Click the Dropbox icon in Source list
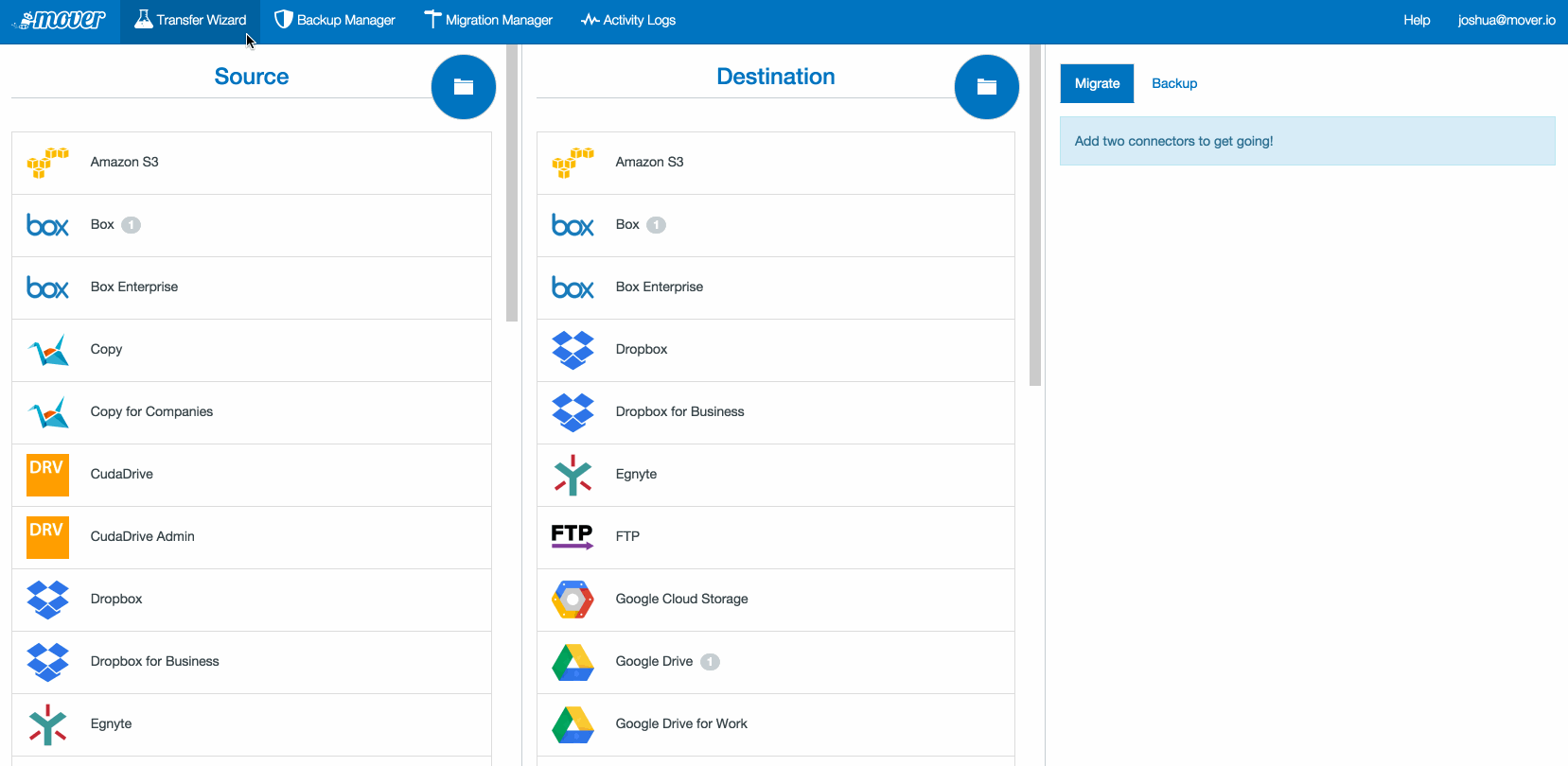The height and width of the screenshot is (766, 1568). point(47,600)
